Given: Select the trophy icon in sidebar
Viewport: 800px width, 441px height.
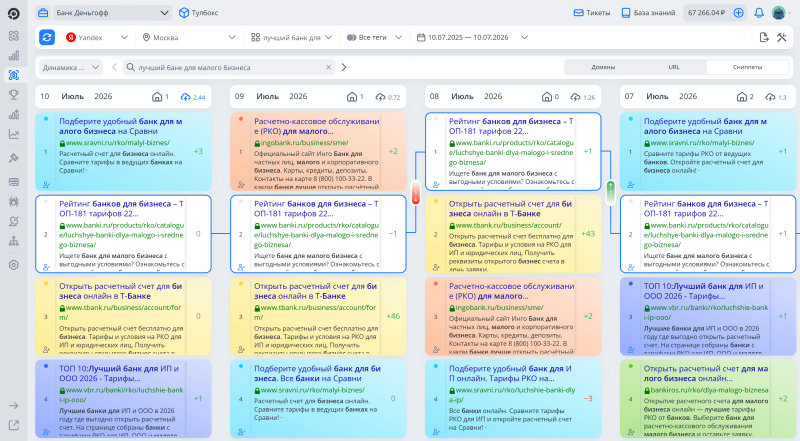Looking at the screenshot, I should pos(14,94).
